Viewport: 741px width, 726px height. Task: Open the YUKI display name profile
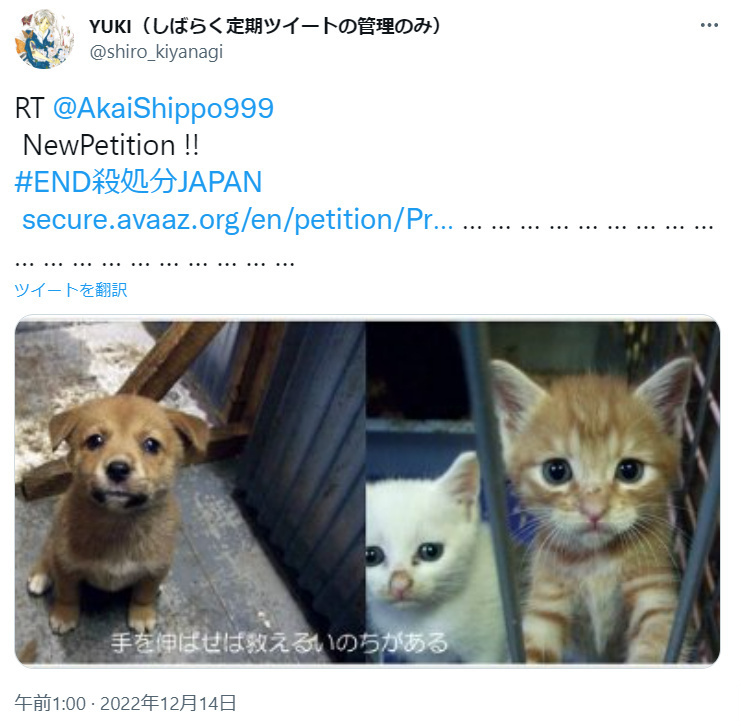[x=265, y=26]
